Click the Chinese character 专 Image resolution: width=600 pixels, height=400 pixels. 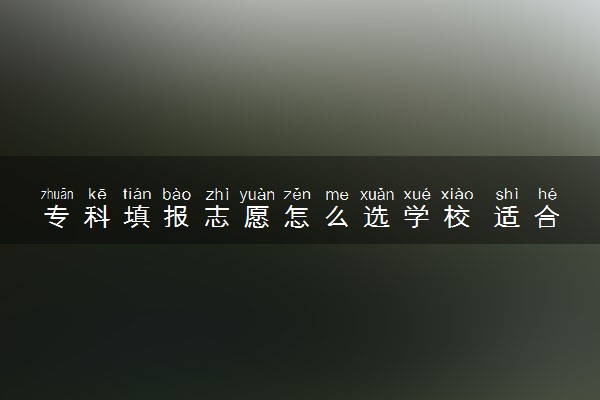tap(57, 217)
